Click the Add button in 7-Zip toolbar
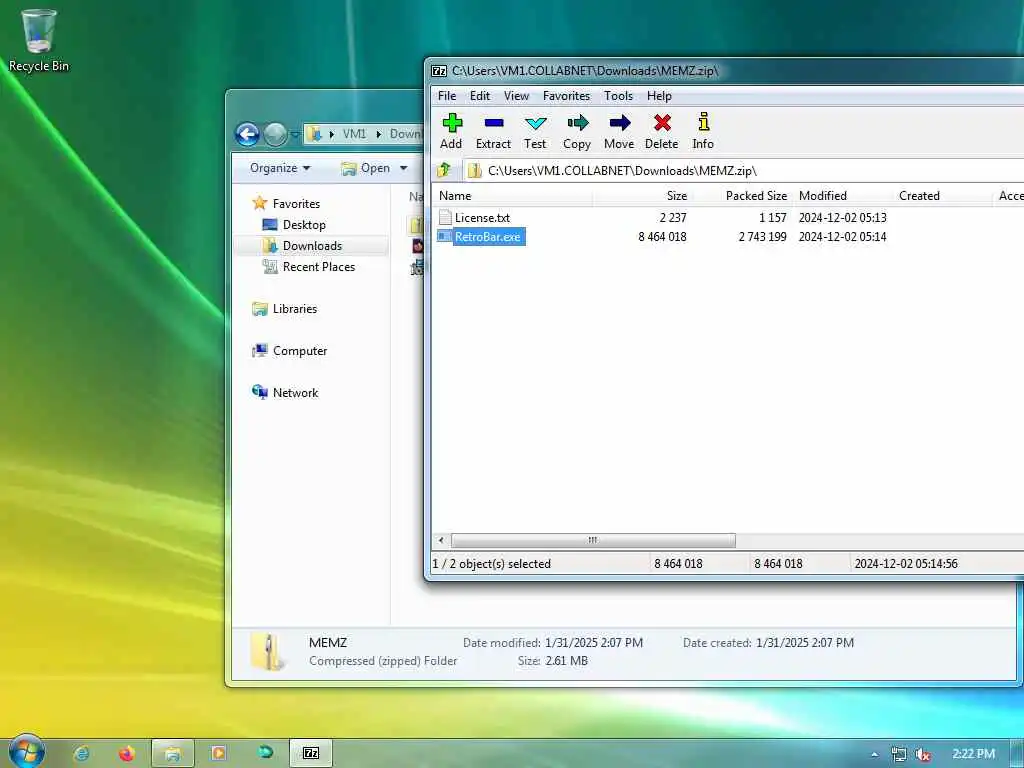Viewport: 1024px width, 768px height. [x=451, y=131]
